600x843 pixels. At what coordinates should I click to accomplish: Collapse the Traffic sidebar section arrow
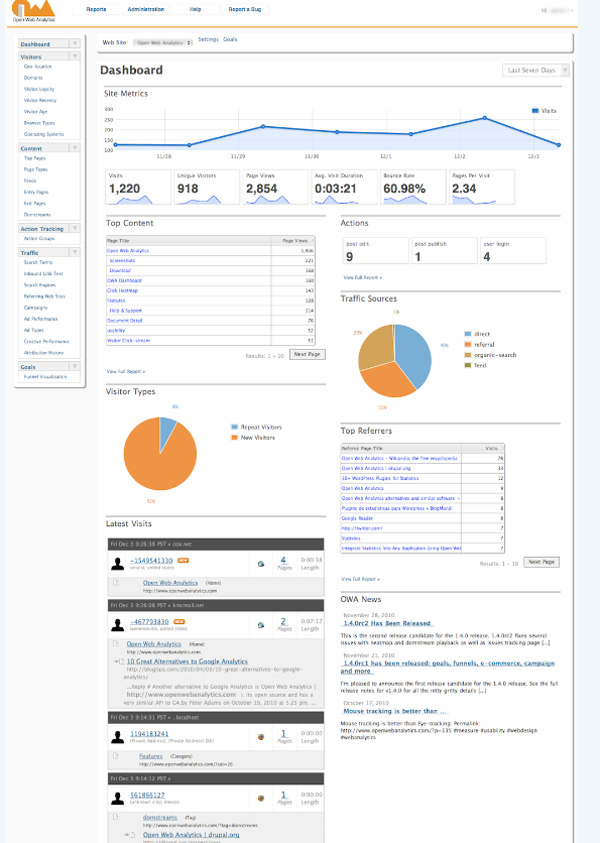pos(73,253)
